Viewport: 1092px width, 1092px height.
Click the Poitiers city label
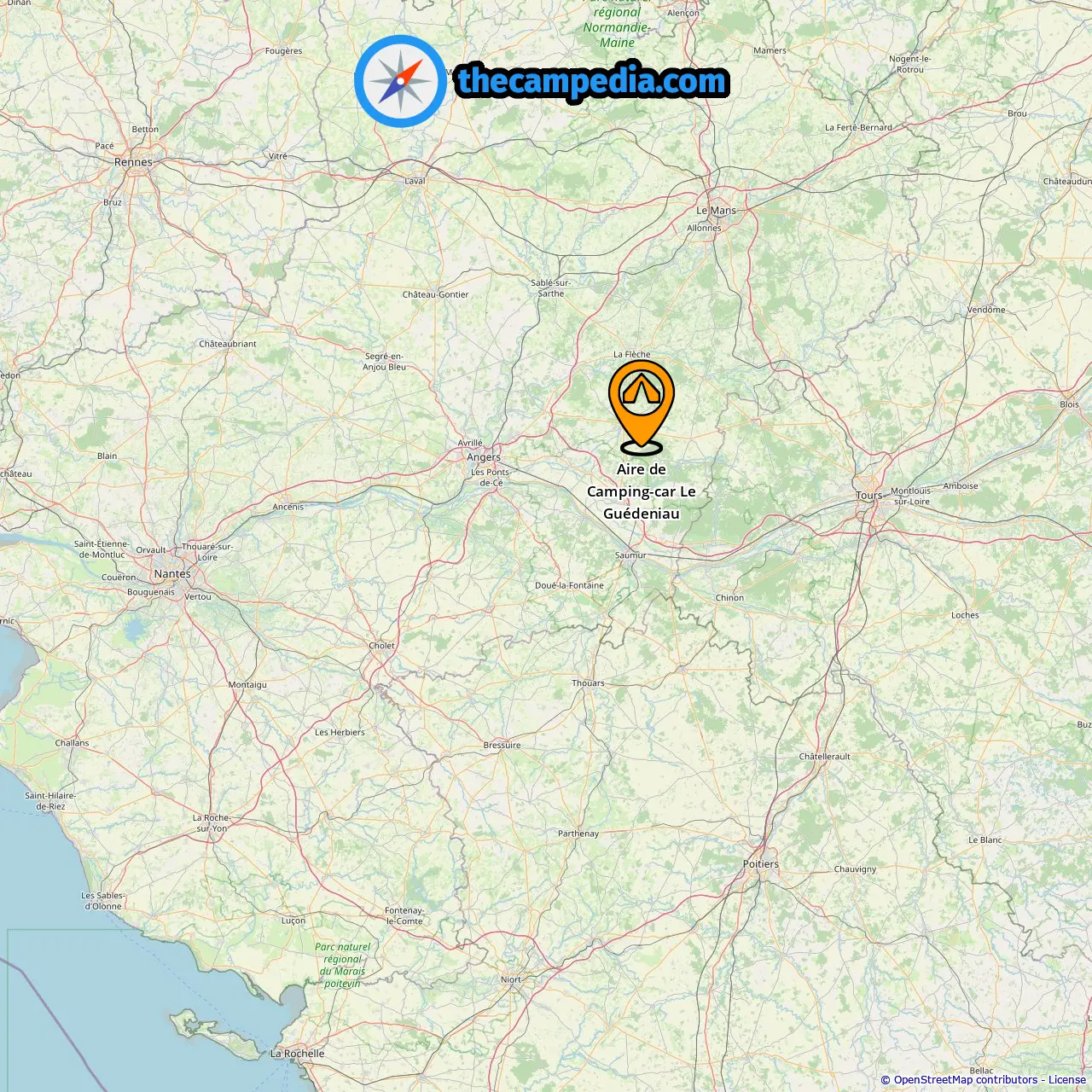point(761,864)
